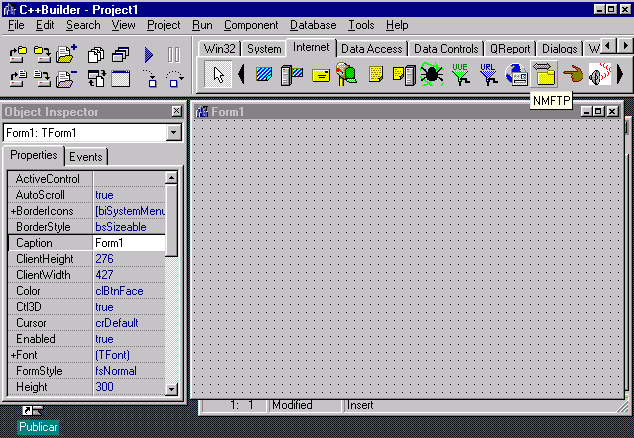Select the BorderStyle bsSizeable value
Screen dimensions: 634x438
click(x=129, y=227)
